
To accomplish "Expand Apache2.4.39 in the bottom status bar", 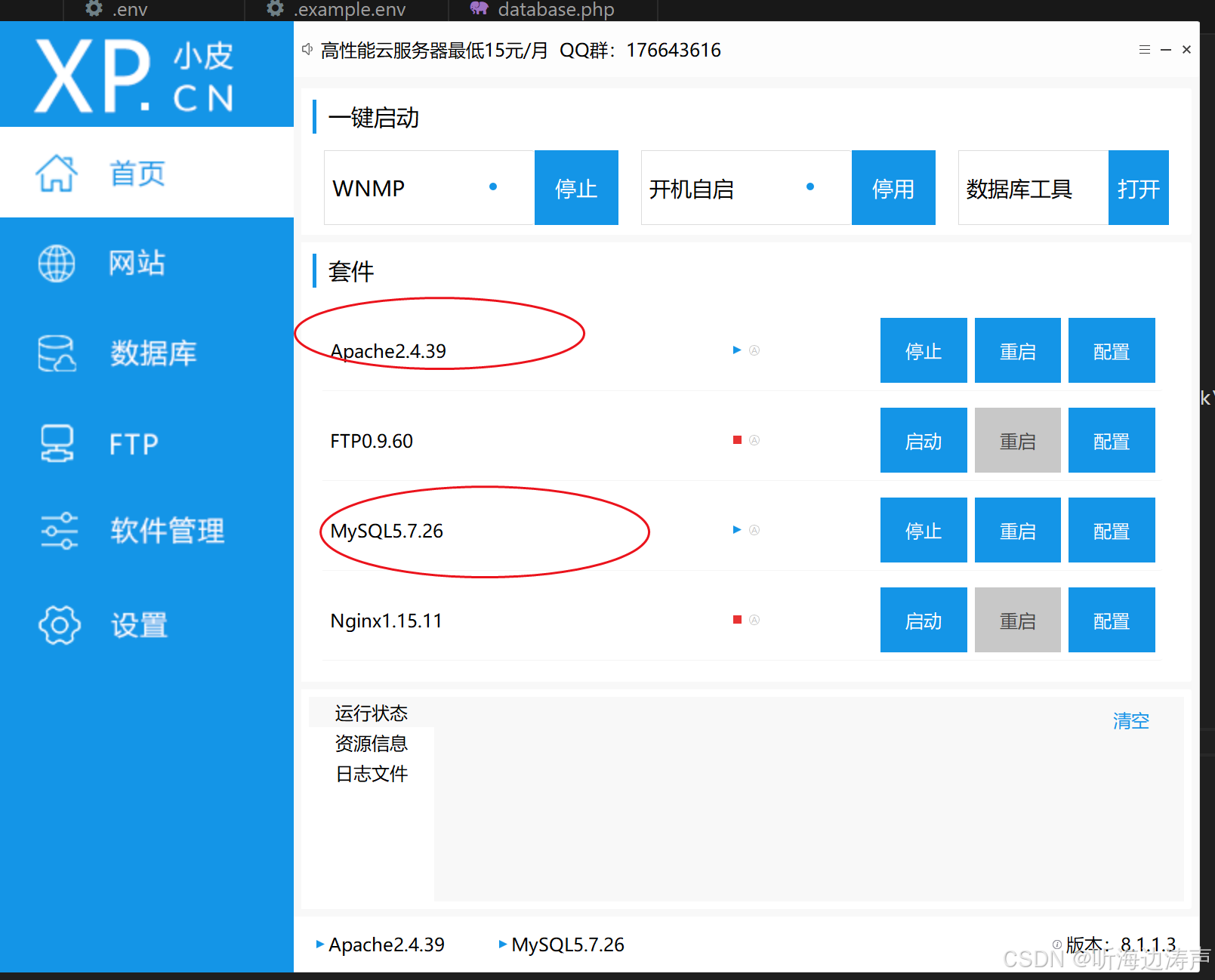I will click(x=320, y=945).
